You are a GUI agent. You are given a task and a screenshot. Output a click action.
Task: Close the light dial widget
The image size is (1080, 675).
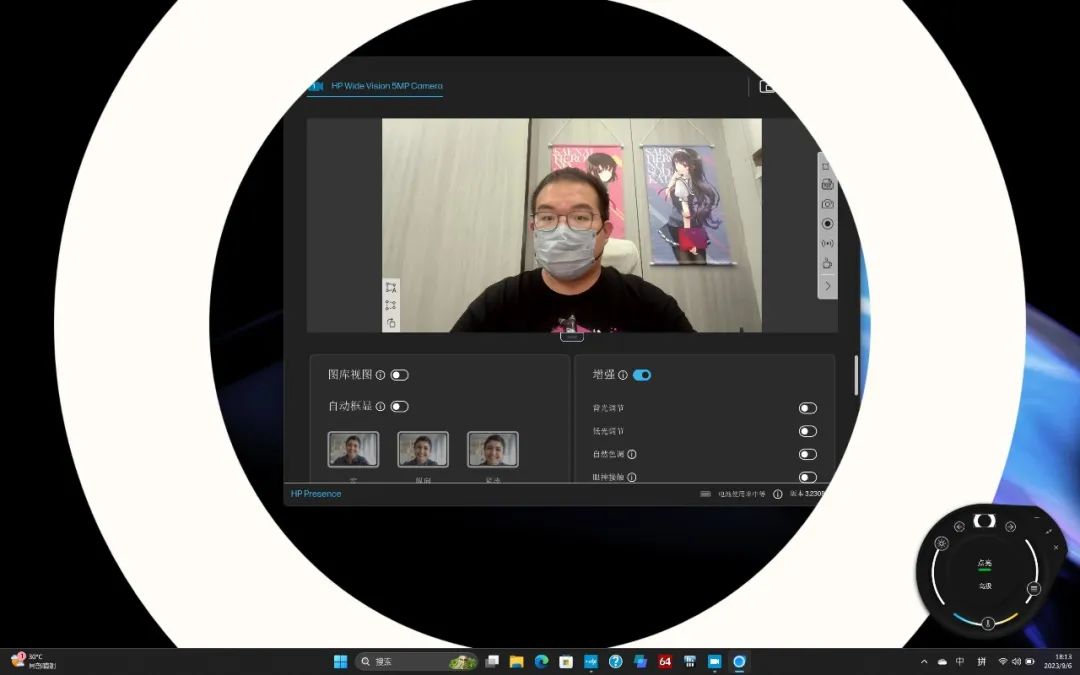coord(1056,548)
